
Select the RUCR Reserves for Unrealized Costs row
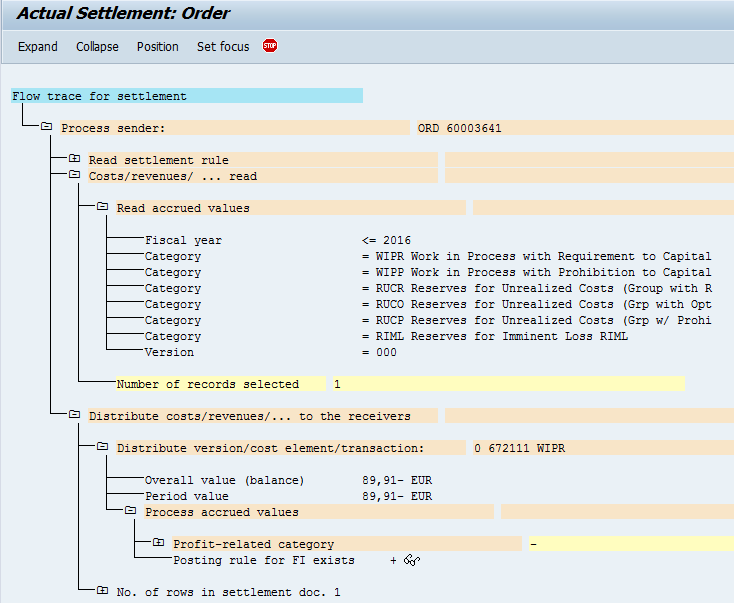(428, 288)
